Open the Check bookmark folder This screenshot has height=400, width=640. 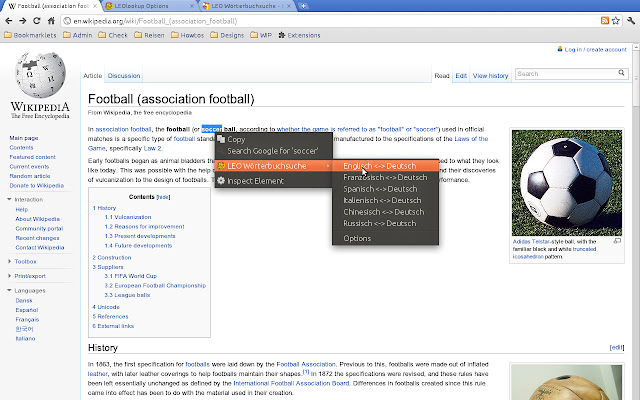click(113, 35)
